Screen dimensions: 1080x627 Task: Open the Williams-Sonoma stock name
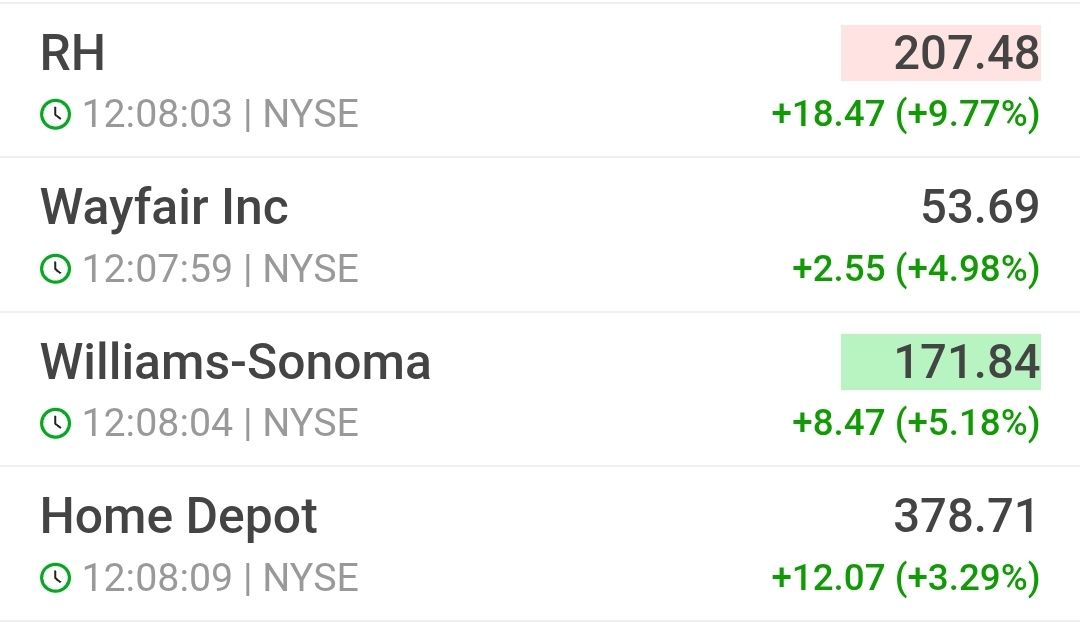click(x=236, y=362)
